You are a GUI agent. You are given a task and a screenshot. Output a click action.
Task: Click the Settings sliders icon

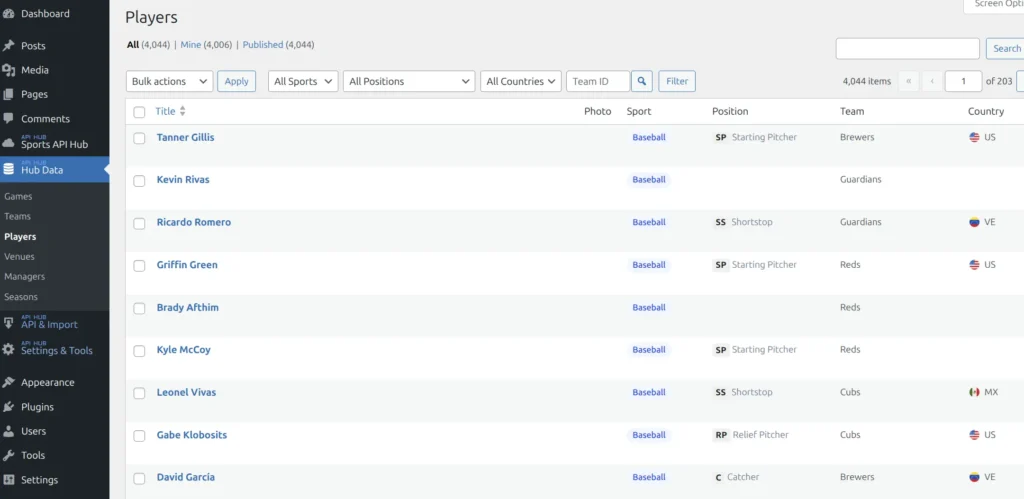coord(8,479)
